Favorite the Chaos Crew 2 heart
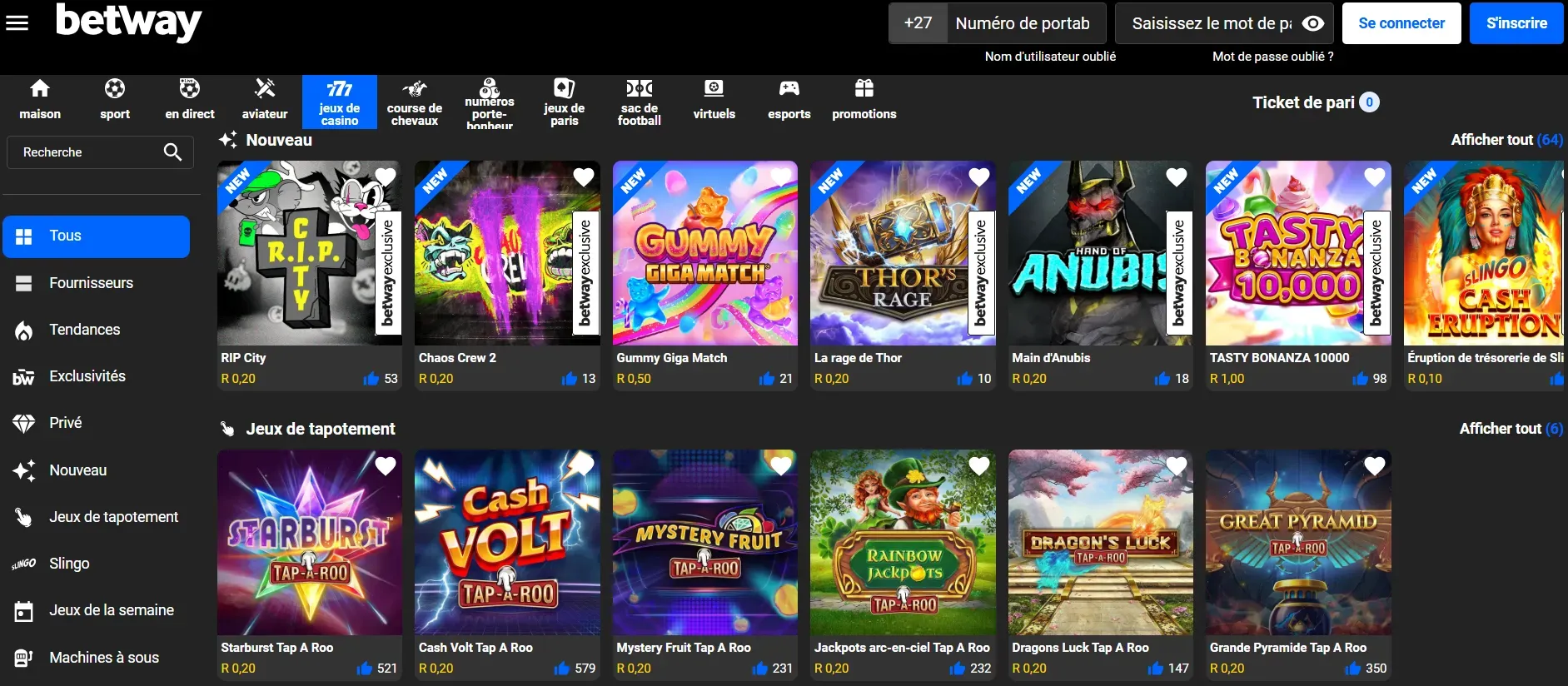Image resolution: width=1568 pixels, height=686 pixels. 584,176
